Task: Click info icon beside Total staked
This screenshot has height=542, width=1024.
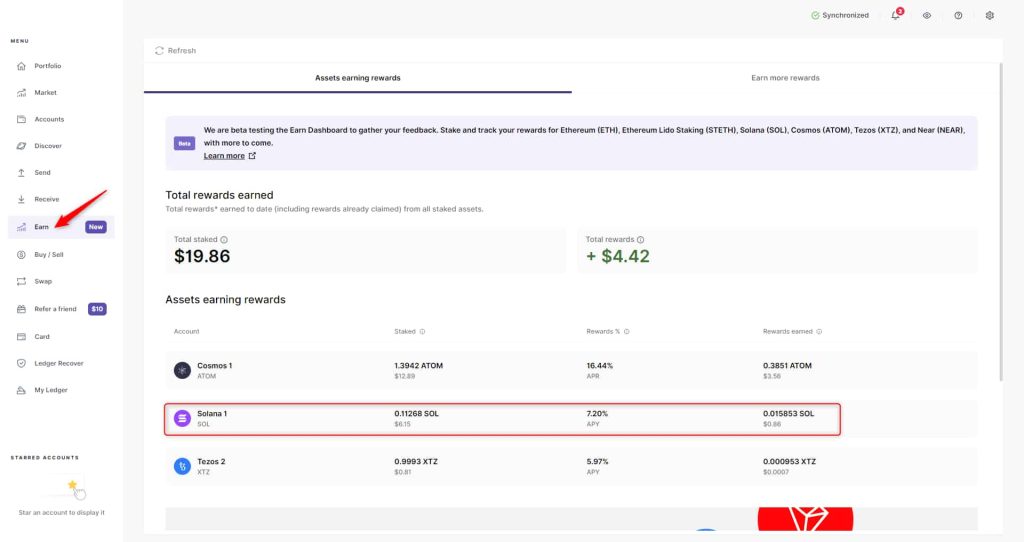Action: coord(224,240)
